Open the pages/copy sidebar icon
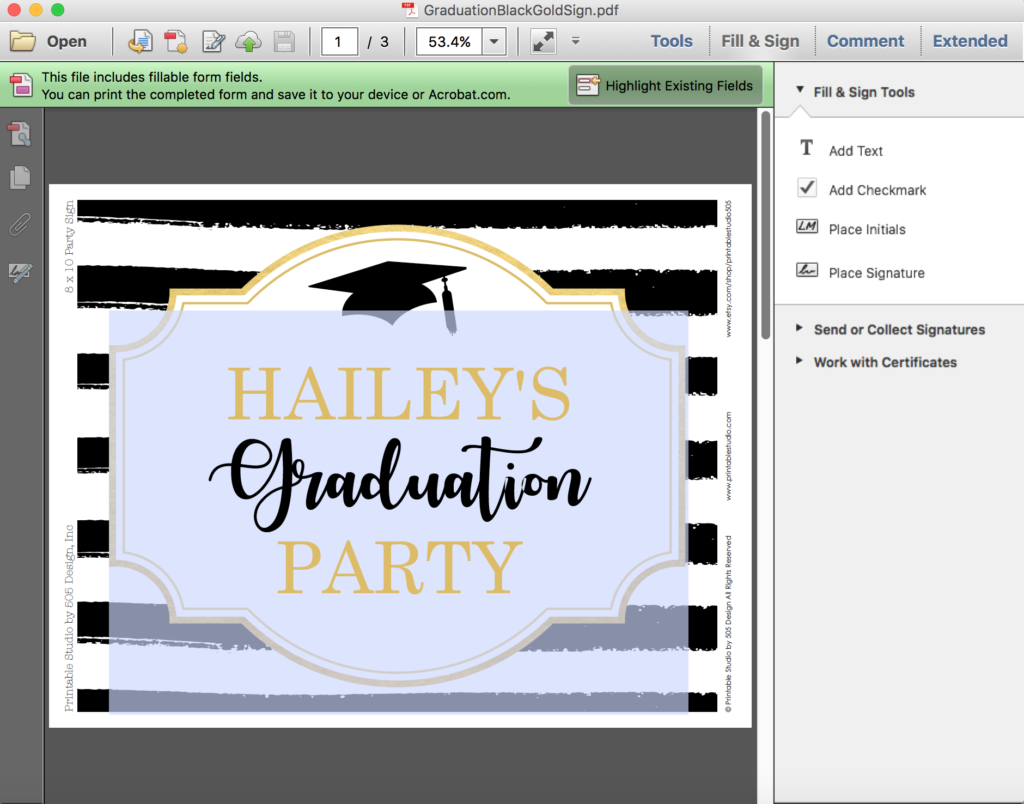The height and width of the screenshot is (804, 1024). 20,178
